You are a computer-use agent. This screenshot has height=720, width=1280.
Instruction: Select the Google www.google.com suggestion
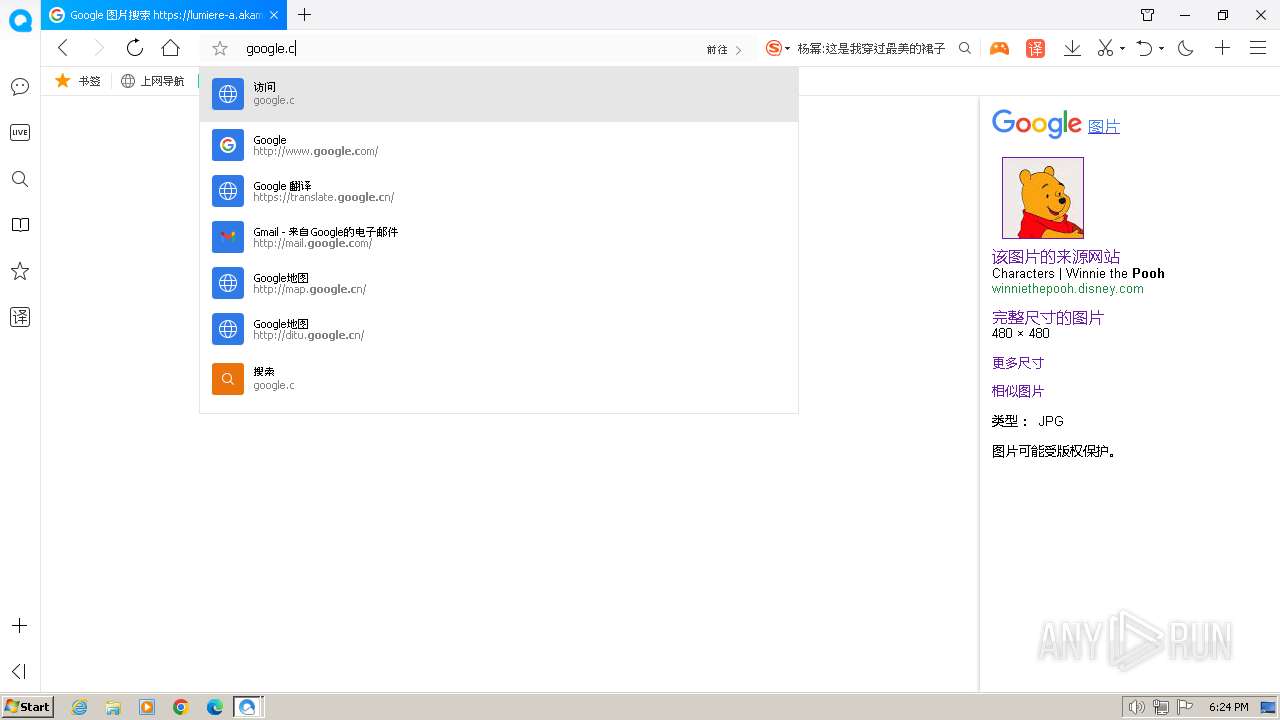coord(499,145)
